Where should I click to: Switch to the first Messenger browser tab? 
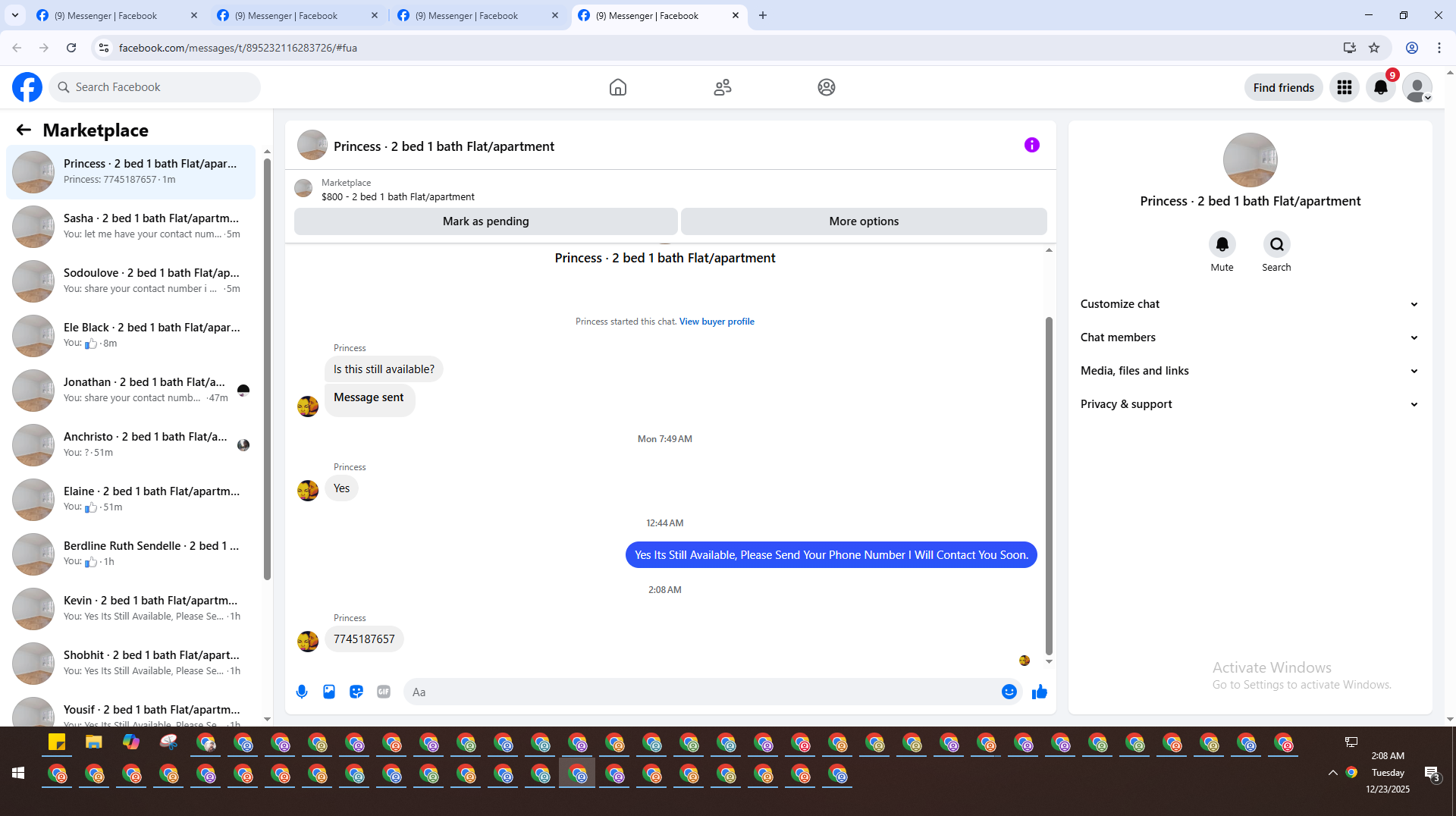[x=117, y=15]
